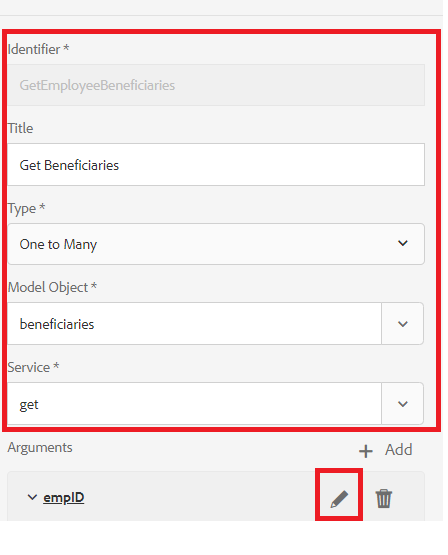Click the Title field label

20,128
